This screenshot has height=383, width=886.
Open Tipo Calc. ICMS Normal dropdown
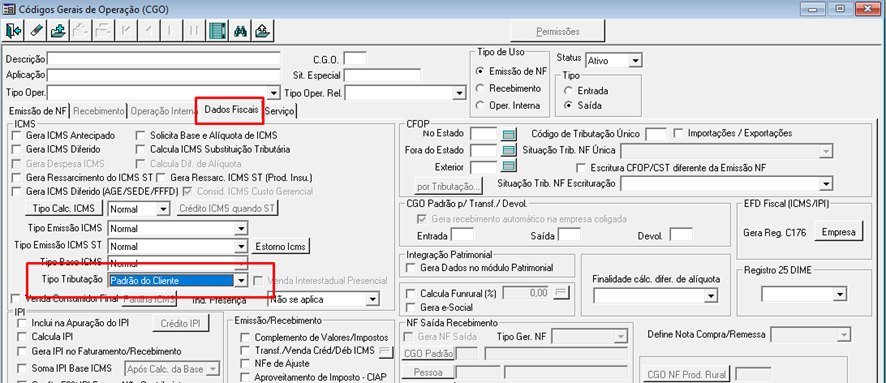[x=164, y=209]
